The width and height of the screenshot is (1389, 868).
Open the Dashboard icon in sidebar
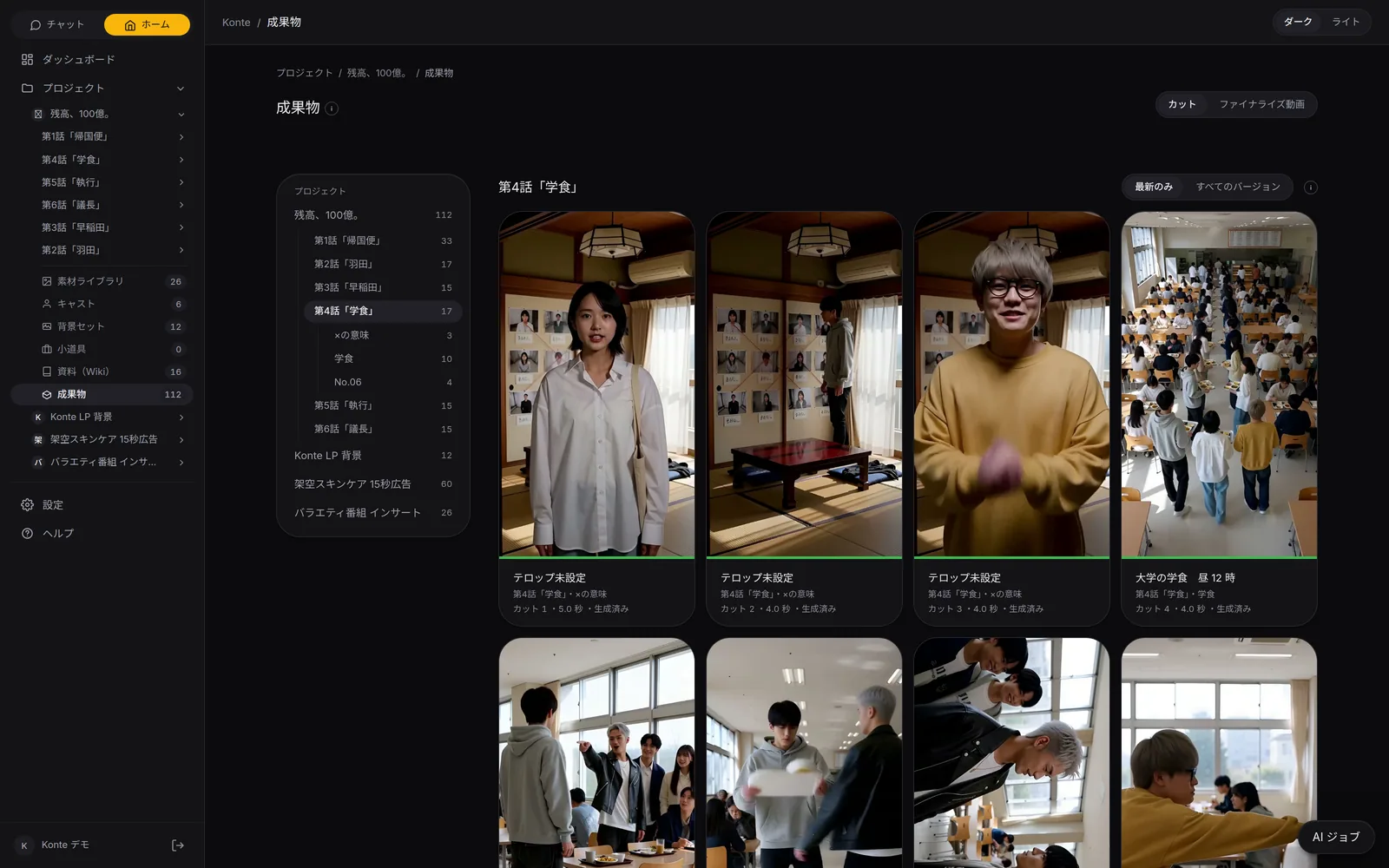[27, 60]
